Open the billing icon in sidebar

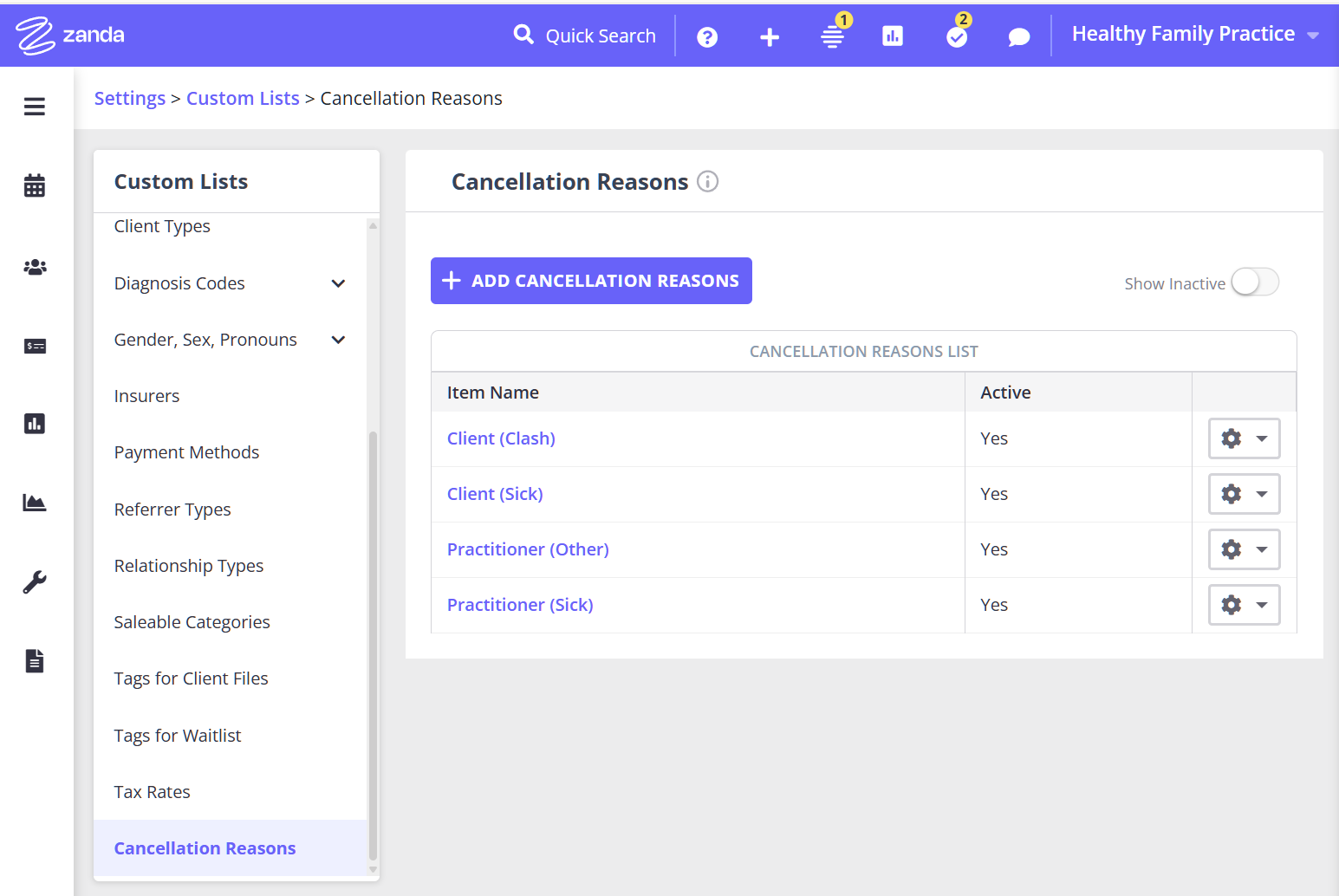coord(35,347)
